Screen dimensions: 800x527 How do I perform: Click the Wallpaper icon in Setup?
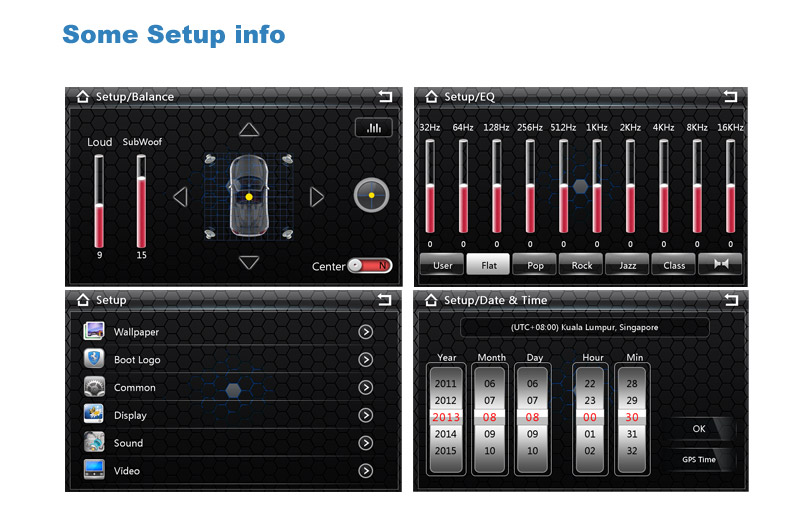pyautogui.click(x=95, y=331)
